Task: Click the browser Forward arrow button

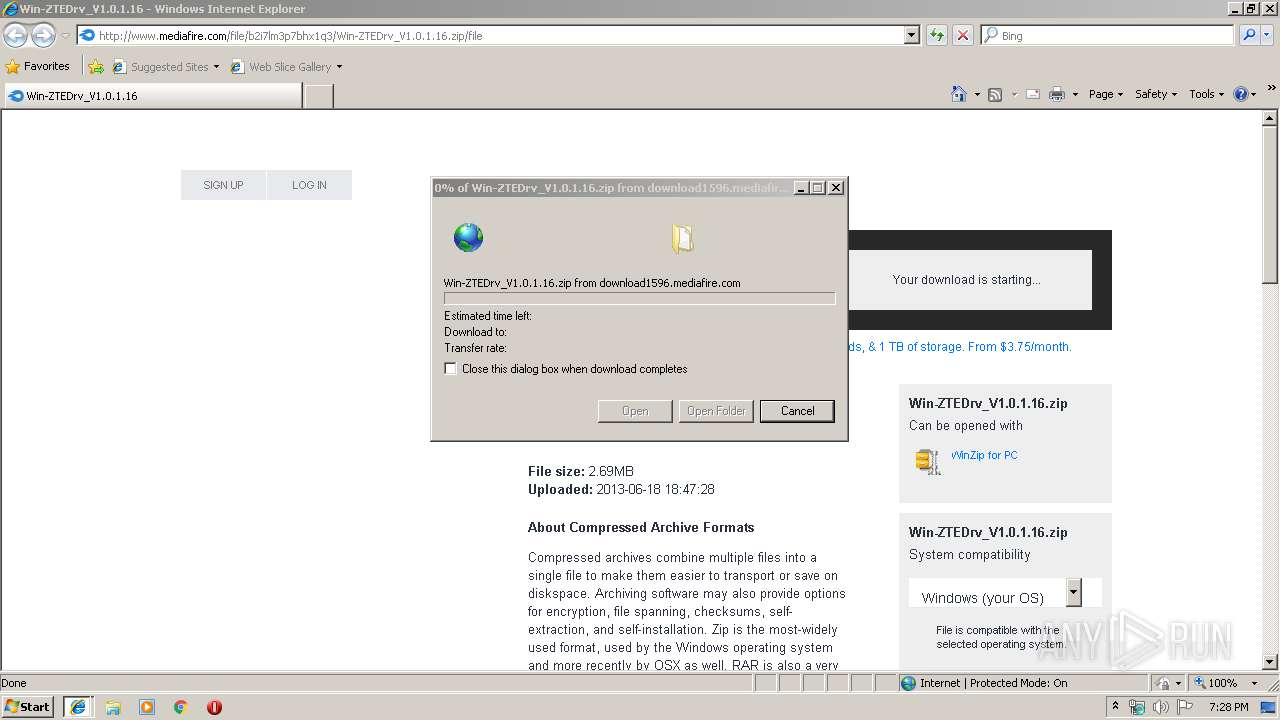Action: pos(43,35)
